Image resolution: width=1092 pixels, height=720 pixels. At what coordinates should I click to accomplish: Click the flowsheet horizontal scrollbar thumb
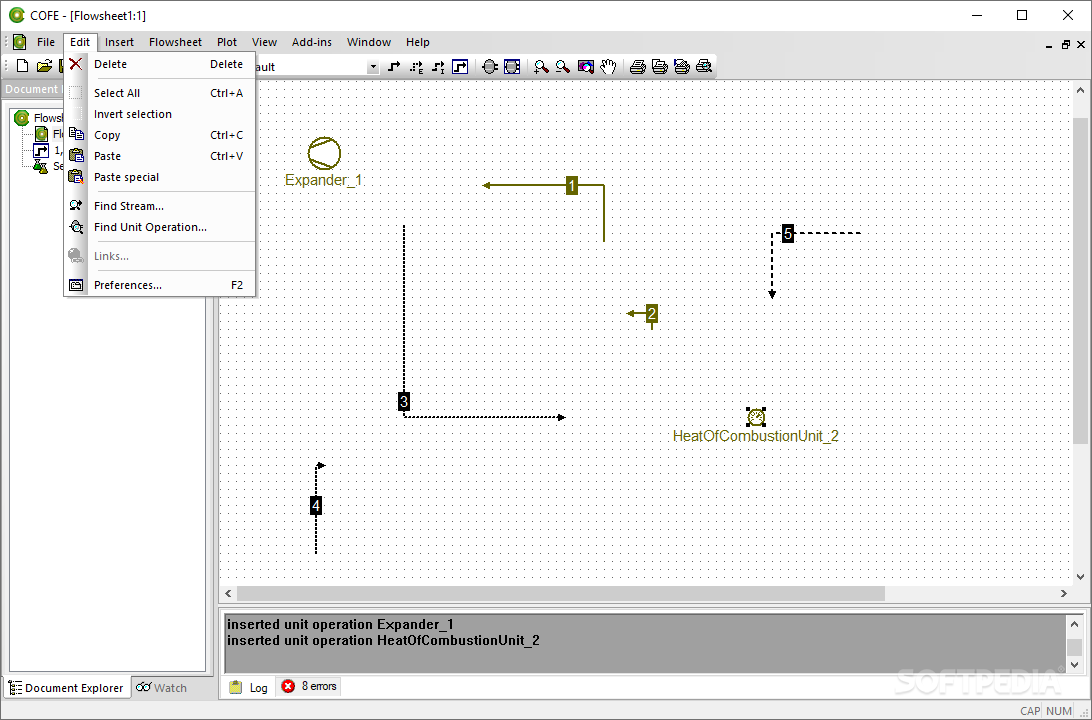pyautogui.click(x=561, y=593)
